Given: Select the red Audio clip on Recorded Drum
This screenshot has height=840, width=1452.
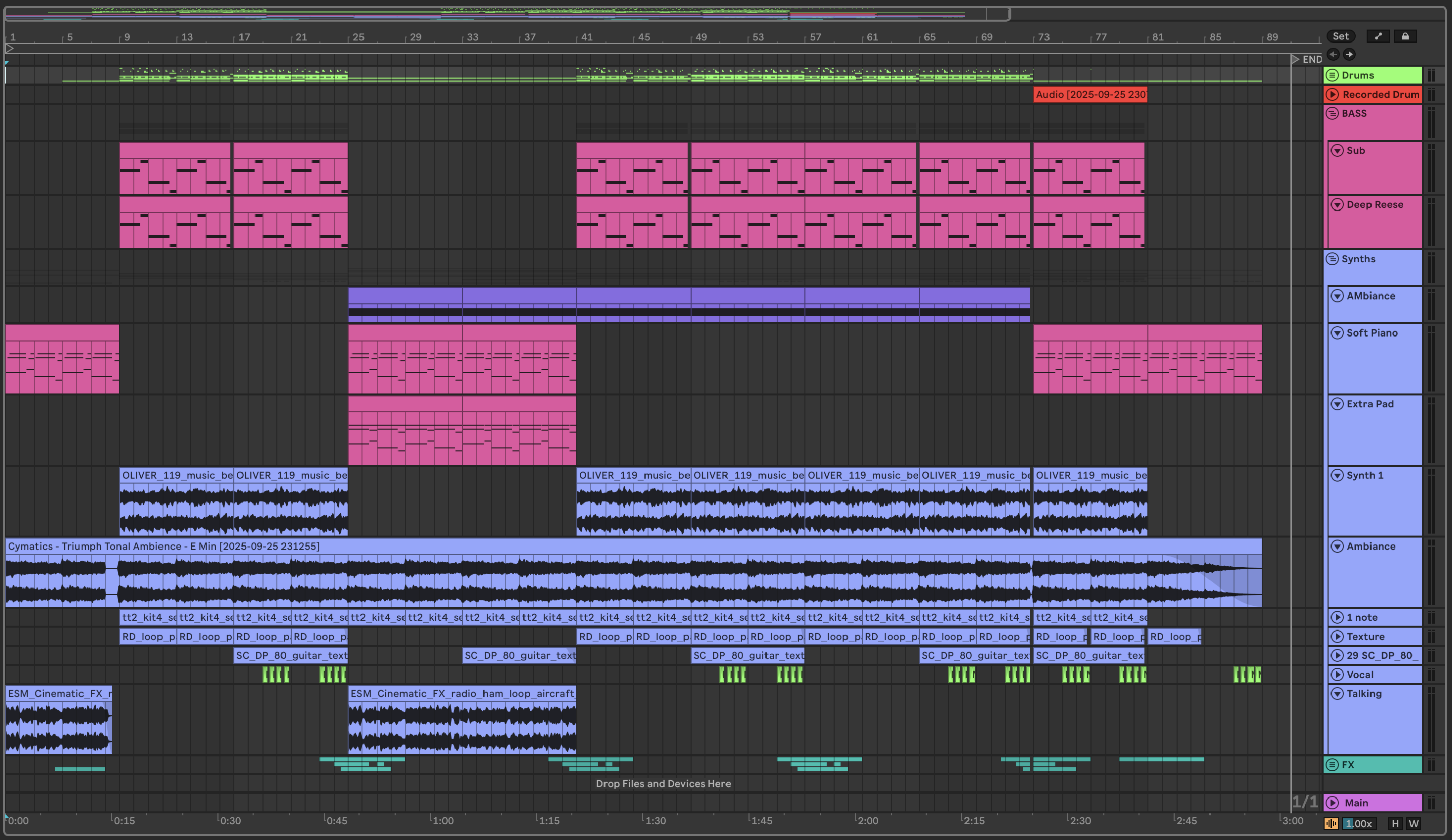Looking at the screenshot, I should tap(1090, 95).
